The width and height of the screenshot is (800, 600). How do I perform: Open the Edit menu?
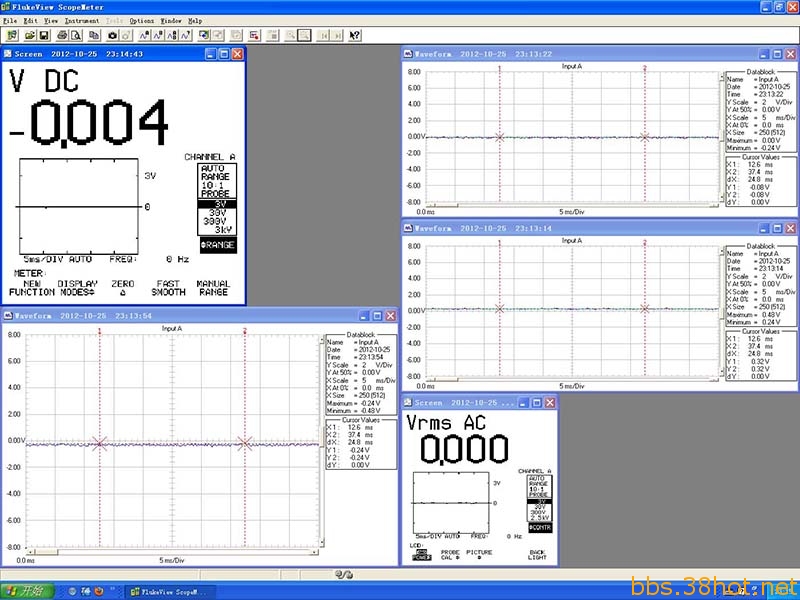pos(31,21)
